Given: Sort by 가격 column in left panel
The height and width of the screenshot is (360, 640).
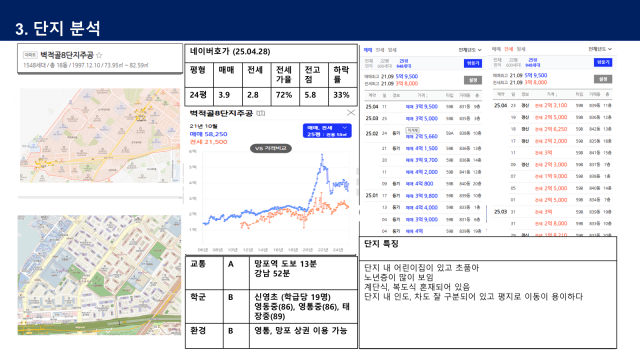Looking at the screenshot, I should 422,95.
